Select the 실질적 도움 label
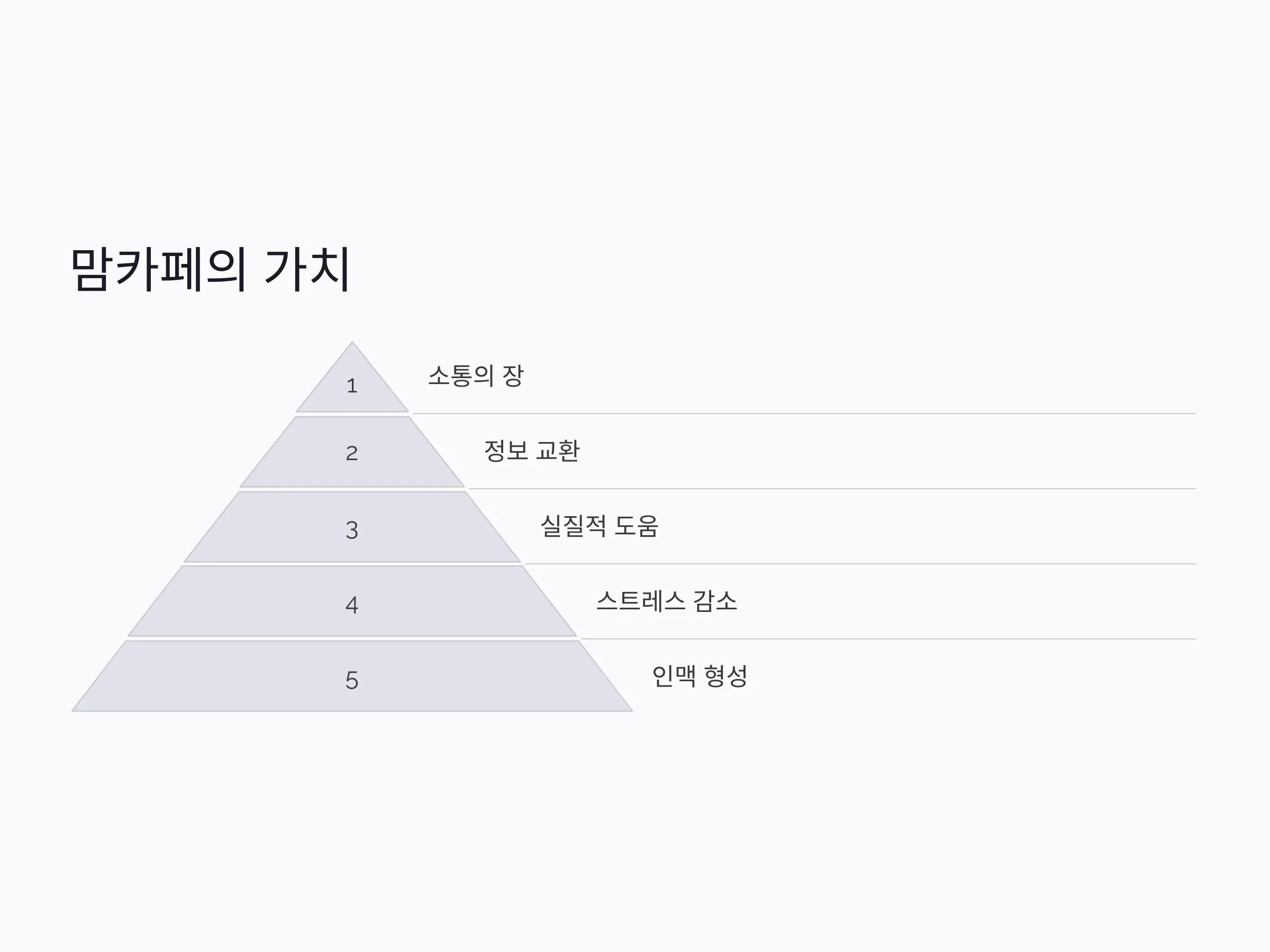The height and width of the screenshot is (952, 1270). coord(600,526)
